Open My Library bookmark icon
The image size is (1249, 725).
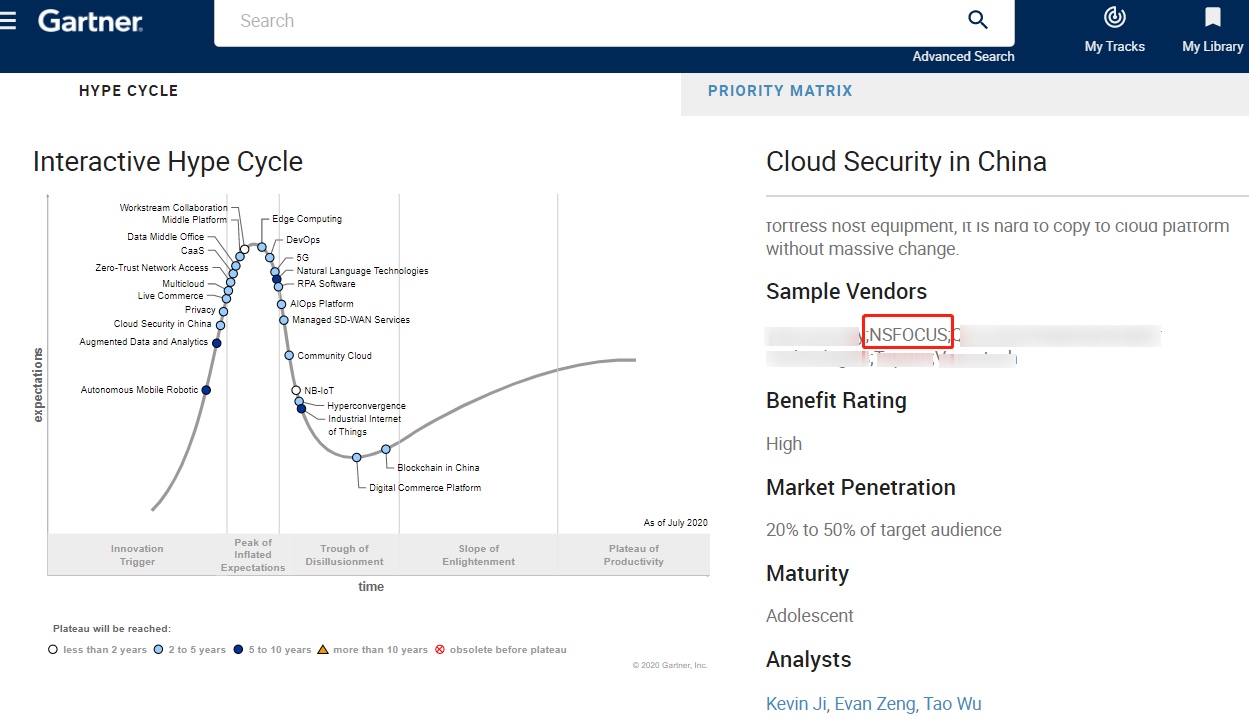(x=1212, y=18)
